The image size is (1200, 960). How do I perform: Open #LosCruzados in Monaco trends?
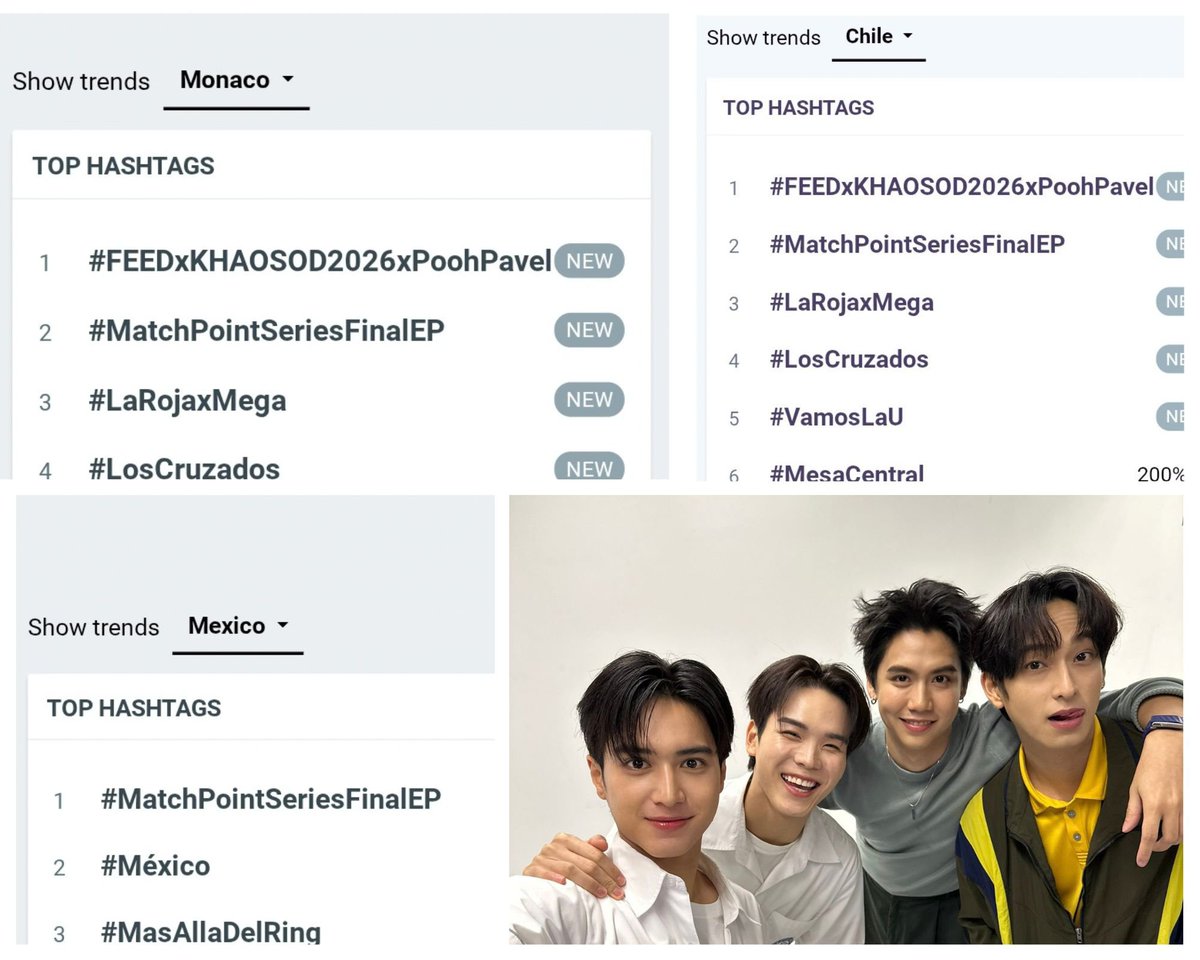(x=184, y=469)
